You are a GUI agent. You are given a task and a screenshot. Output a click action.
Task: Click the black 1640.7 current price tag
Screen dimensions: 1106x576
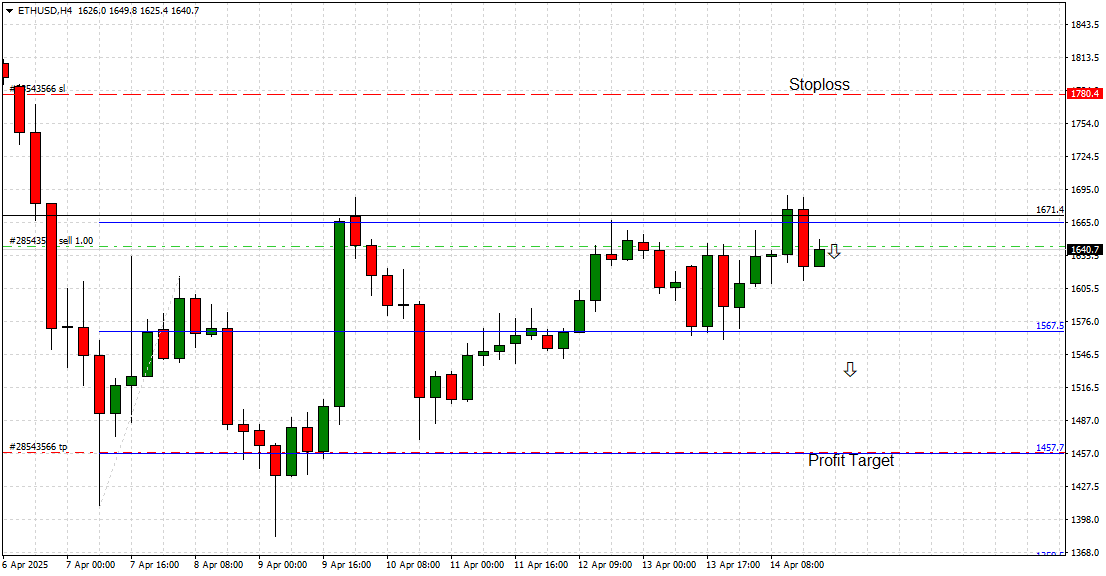1085,250
